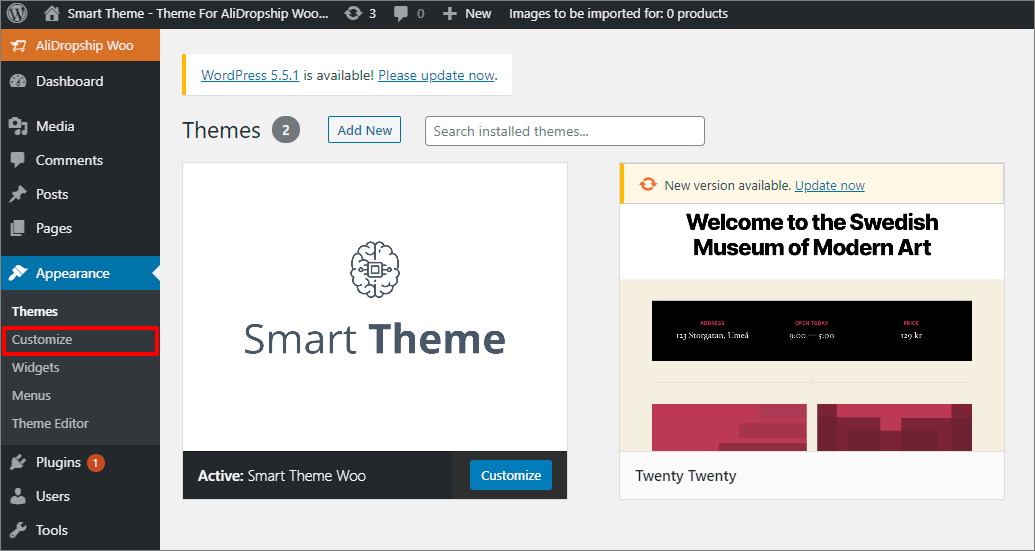Open the Posts section
This screenshot has width=1035, height=551.
click(52, 194)
